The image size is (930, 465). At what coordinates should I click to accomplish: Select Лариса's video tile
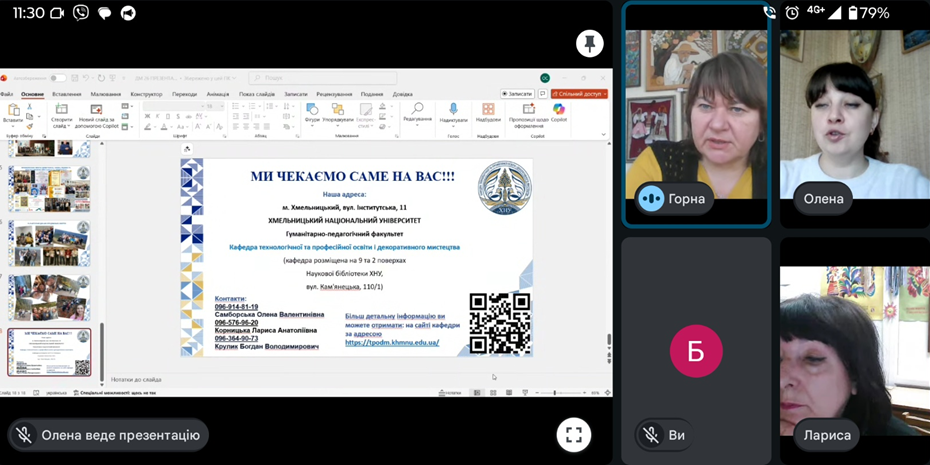pos(854,350)
